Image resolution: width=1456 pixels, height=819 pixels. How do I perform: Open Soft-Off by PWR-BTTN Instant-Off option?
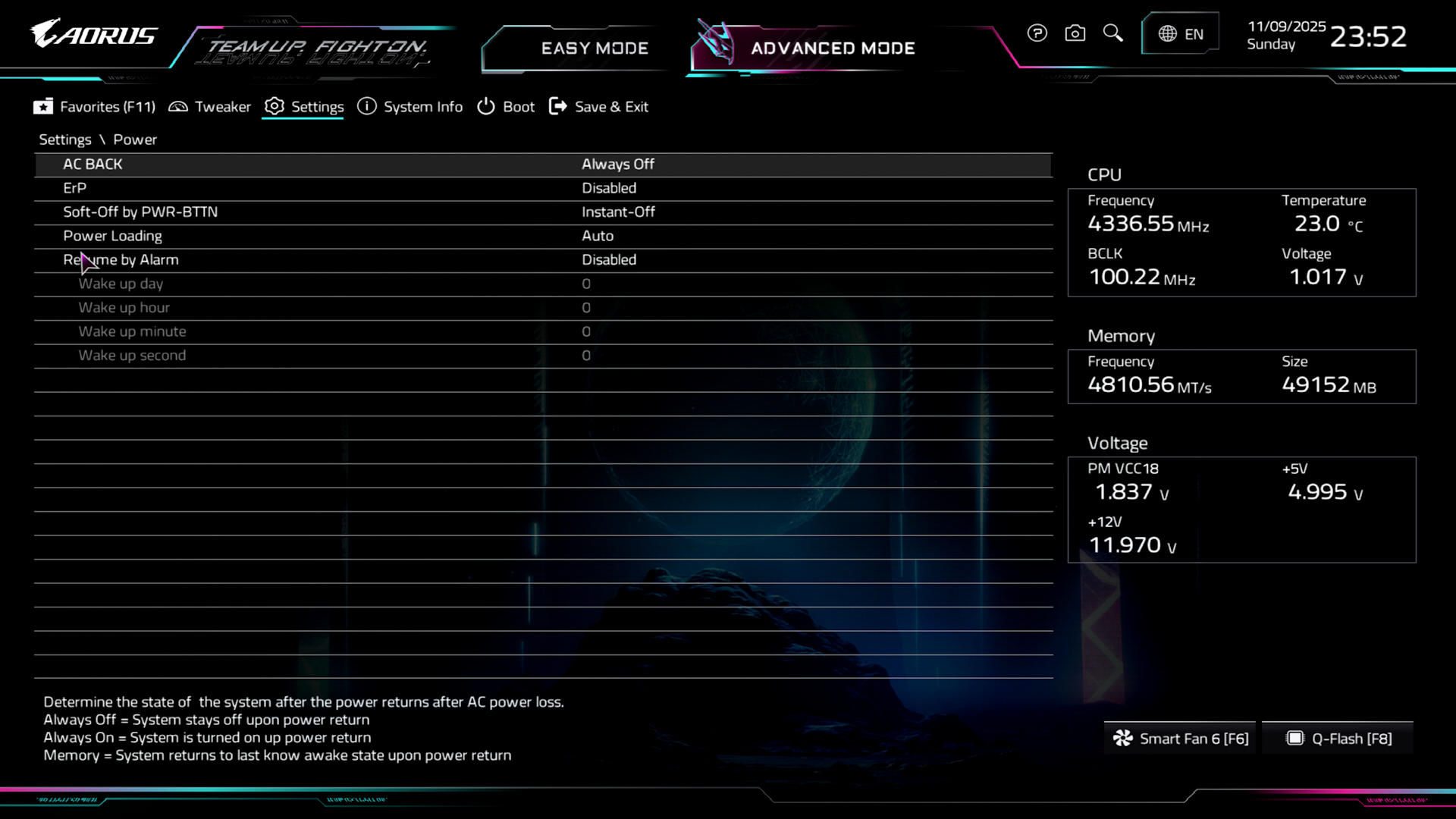617,212
